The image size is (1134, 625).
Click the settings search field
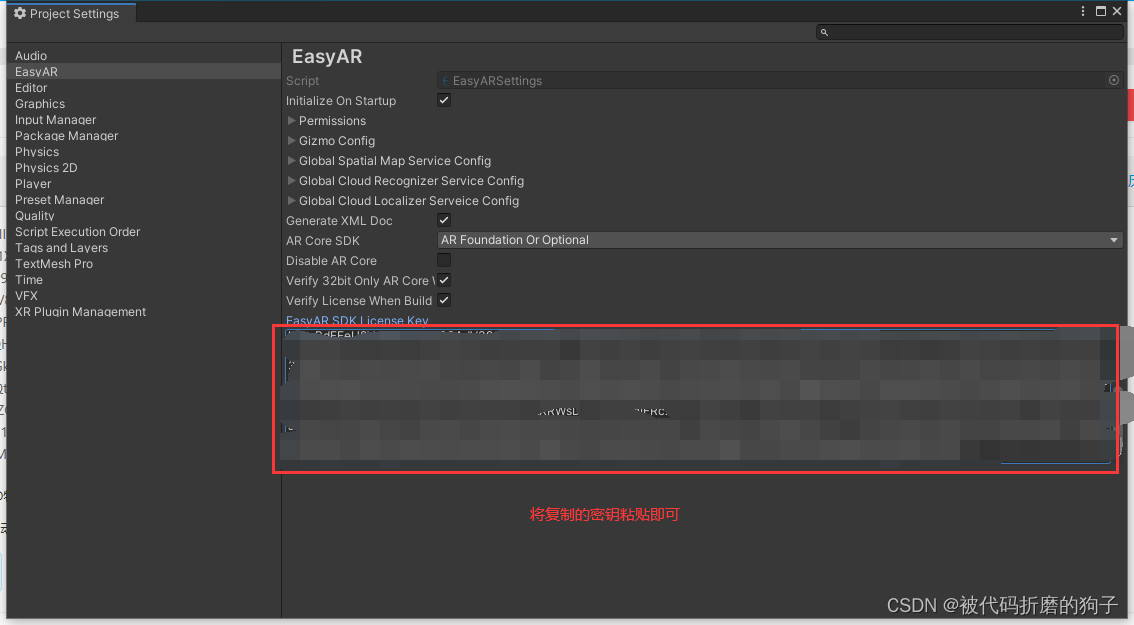[969, 32]
